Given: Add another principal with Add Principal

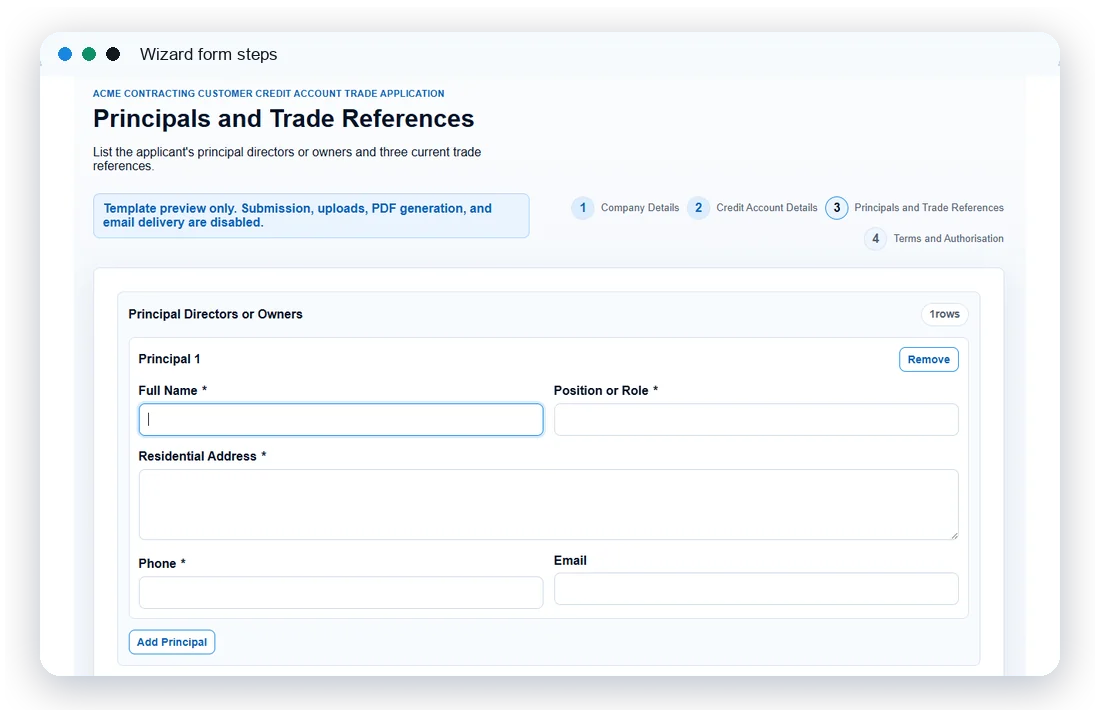Looking at the screenshot, I should point(172,642).
